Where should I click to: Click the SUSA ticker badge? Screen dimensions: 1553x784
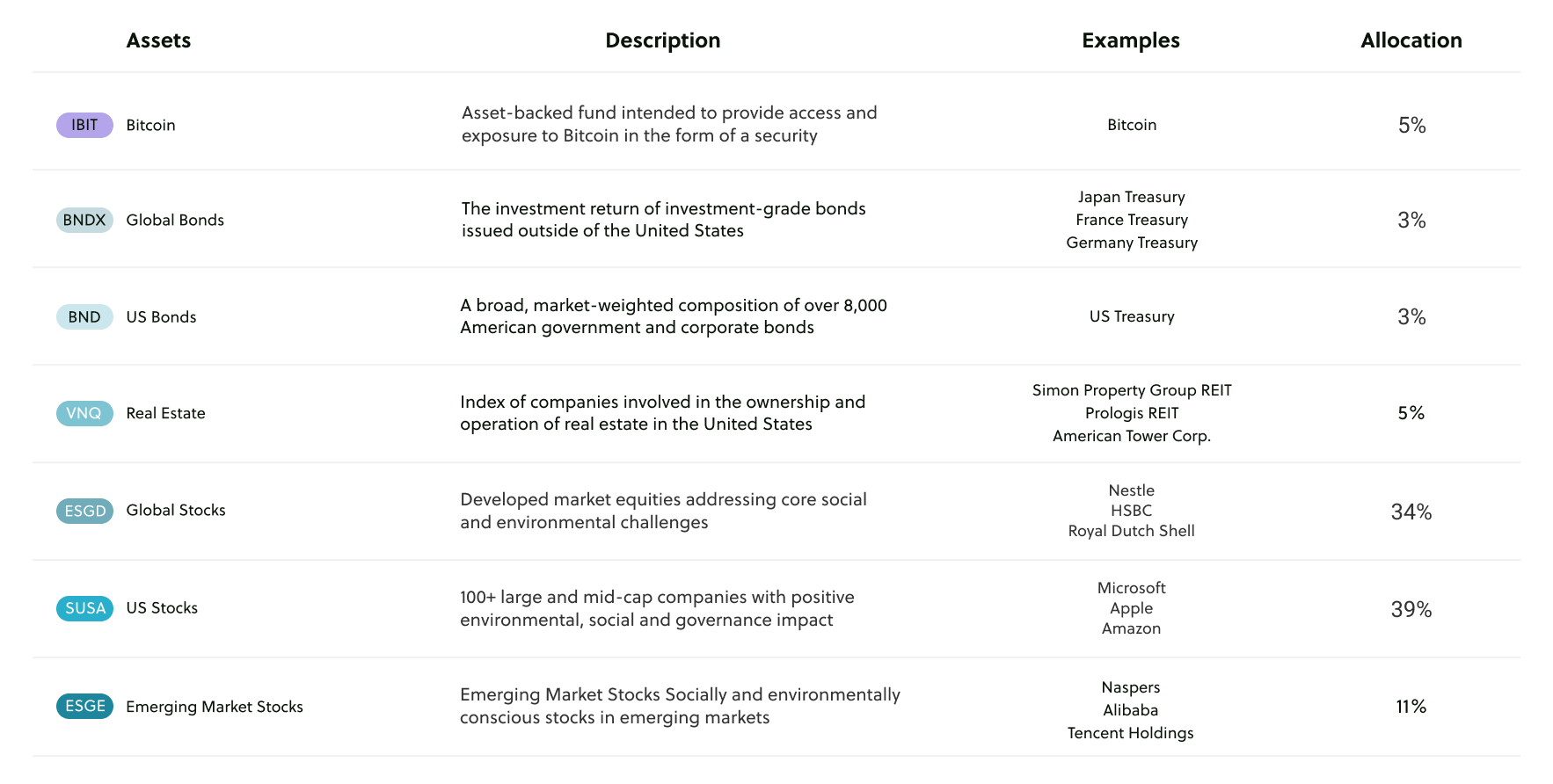coord(84,608)
